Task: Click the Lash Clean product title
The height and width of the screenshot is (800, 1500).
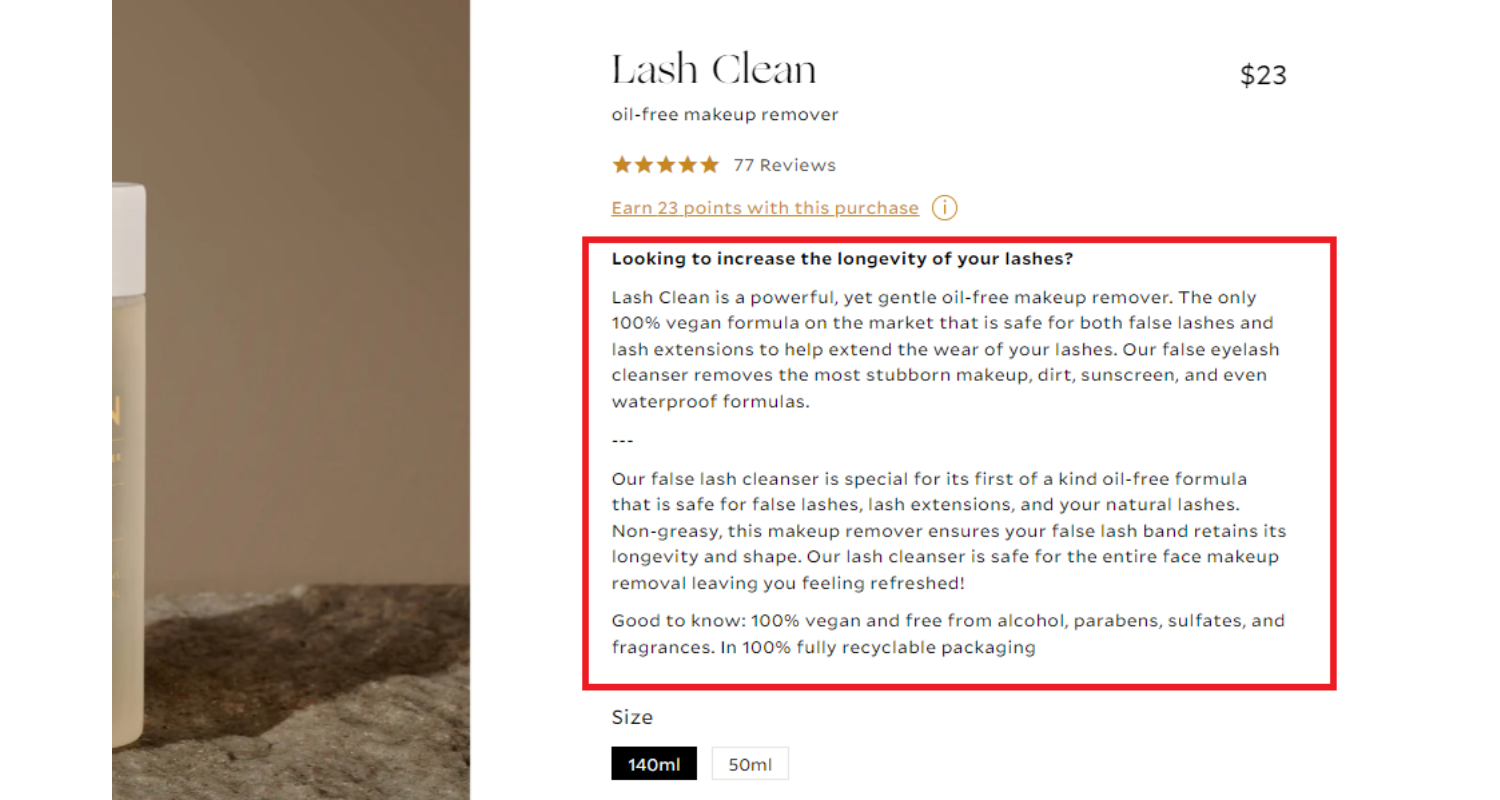Action: click(x=714, y=70)
